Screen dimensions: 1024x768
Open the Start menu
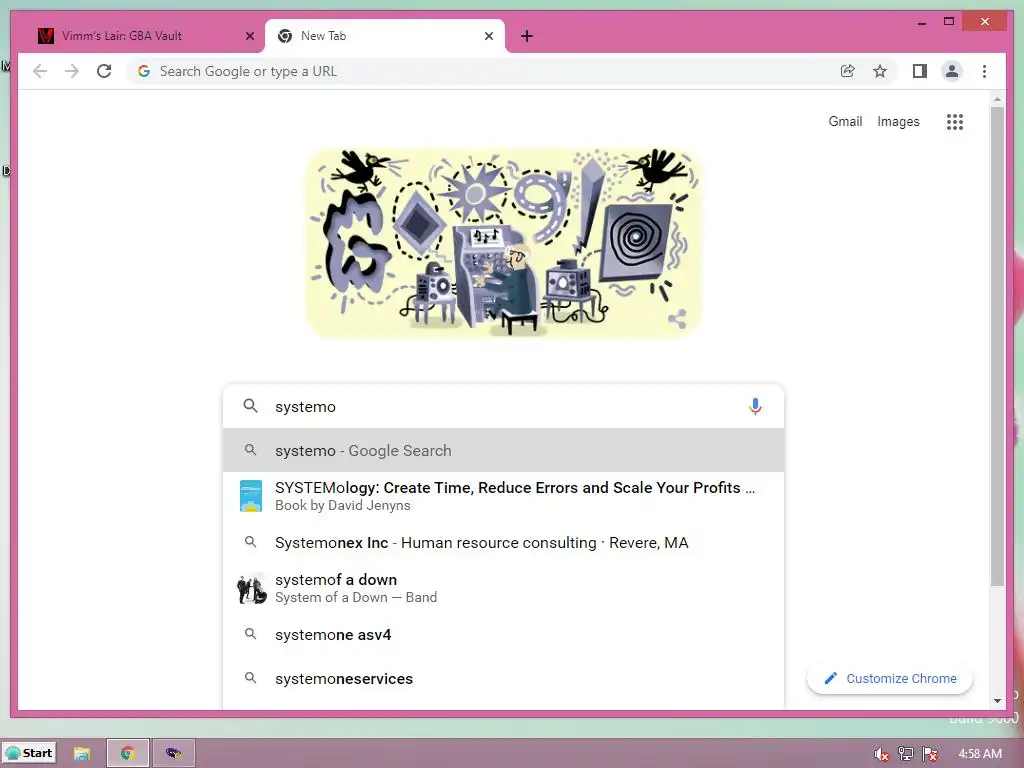(29, 753)
